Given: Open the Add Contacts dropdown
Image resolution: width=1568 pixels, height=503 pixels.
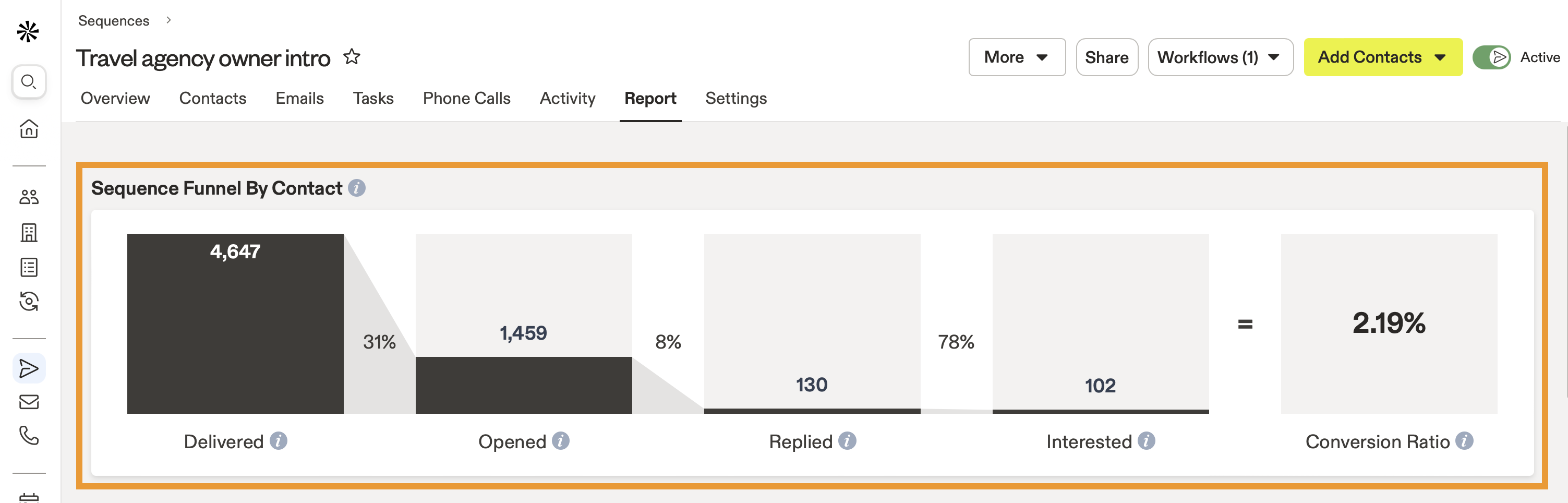Looking at the screenshot, I should tap(1382, 57).
